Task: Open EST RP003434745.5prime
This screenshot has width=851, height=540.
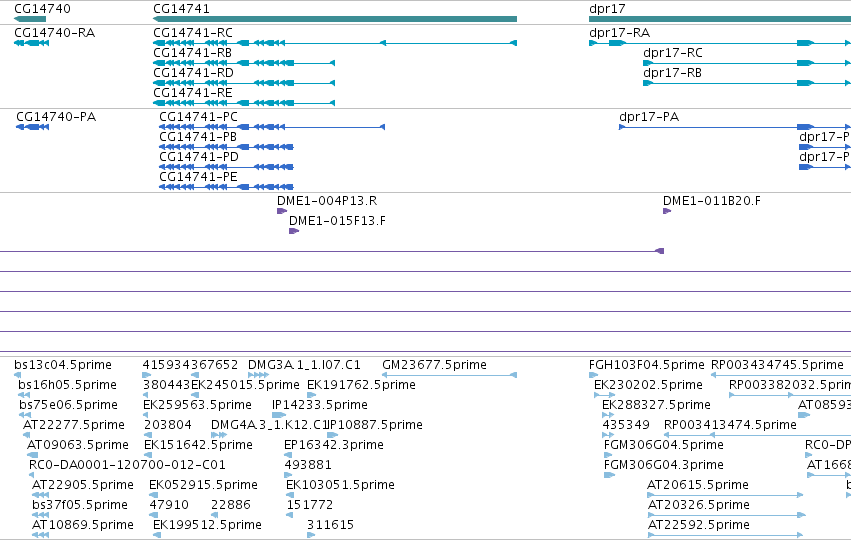Action: tap(777, 365)
